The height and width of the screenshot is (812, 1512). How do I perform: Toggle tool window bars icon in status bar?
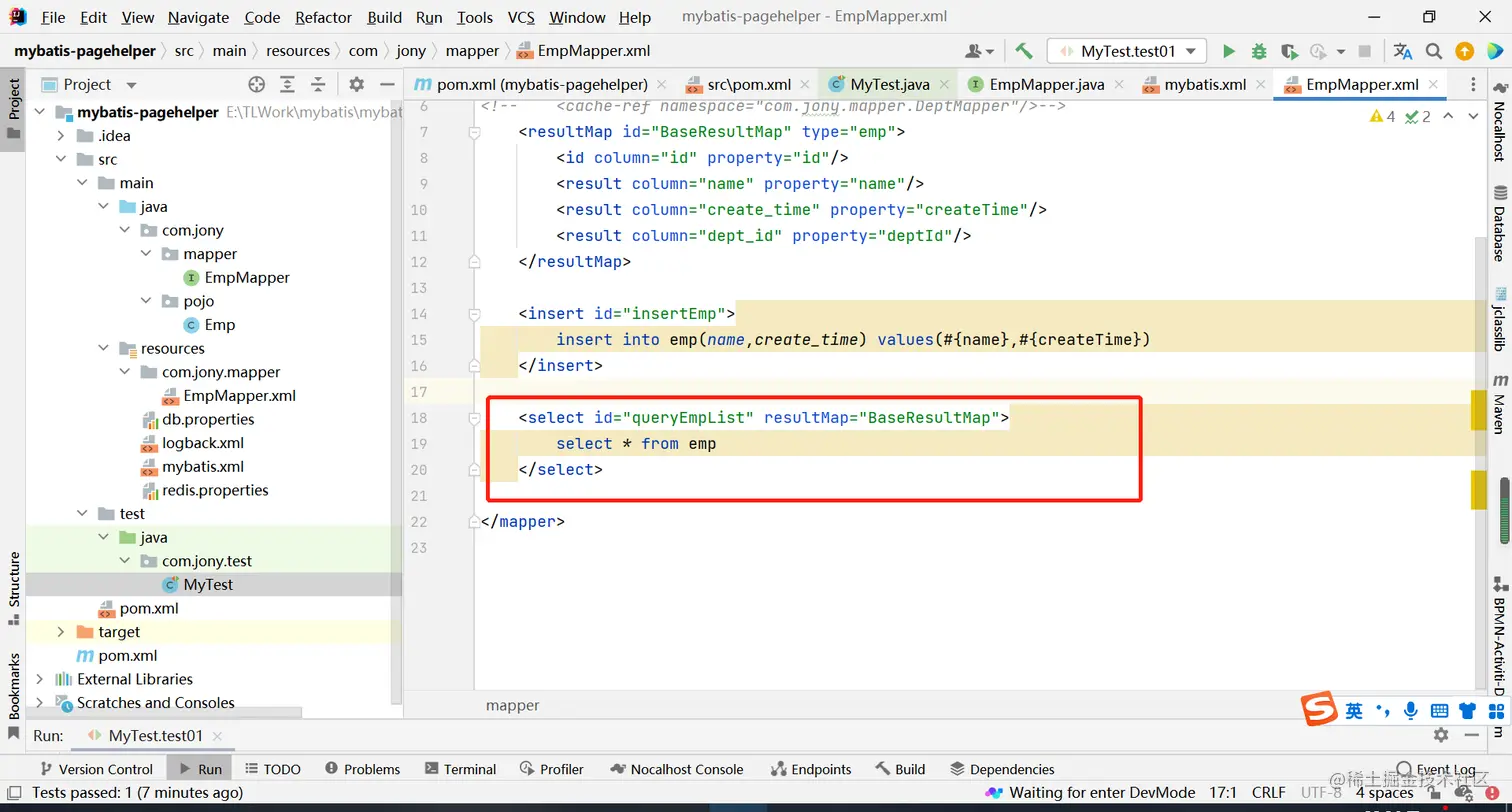click(13, 793)
